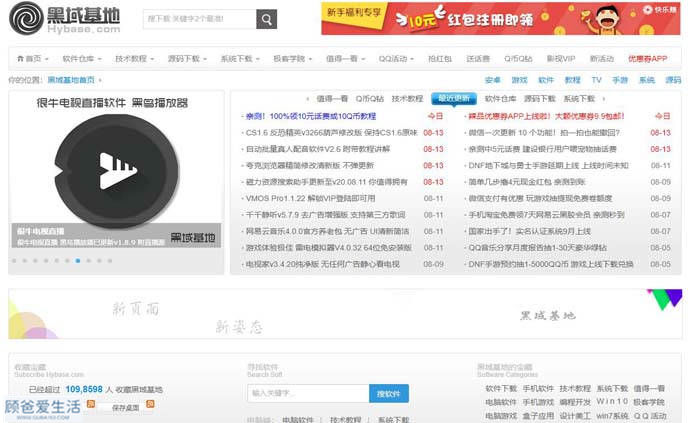
Task: Open 抢红包 in navigation bar
Action: 440,59
